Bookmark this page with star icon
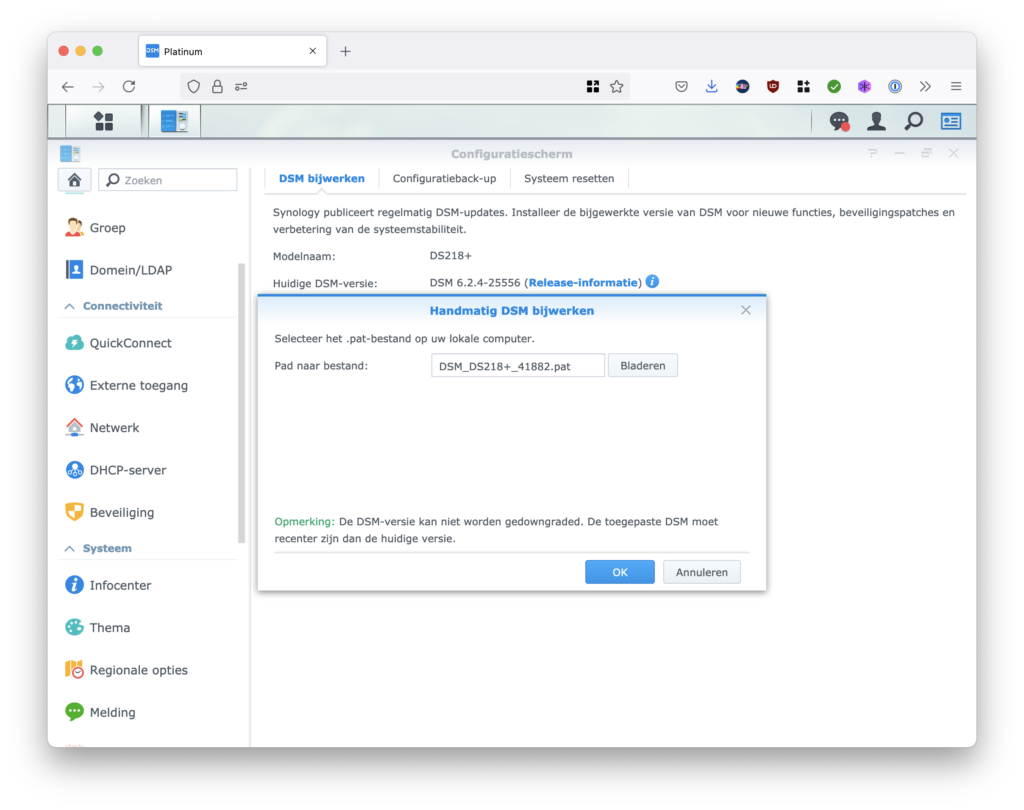Viewport: 1024px width, 810px height. pyautogui.click(x=616, y=86)
